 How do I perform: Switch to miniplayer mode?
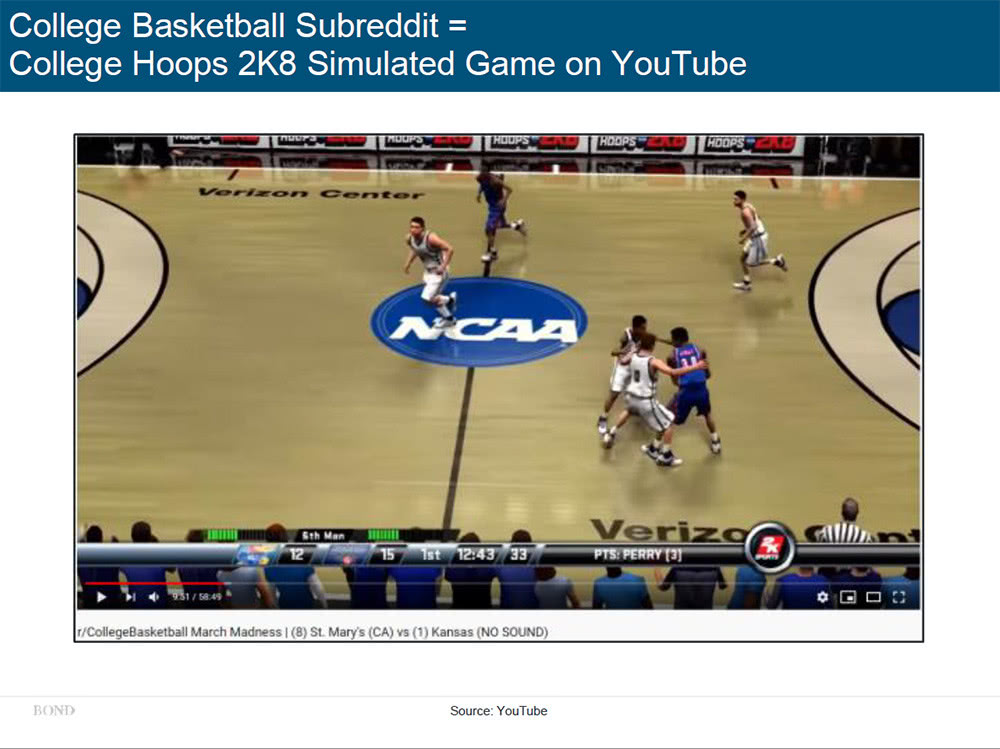point(848,597)
